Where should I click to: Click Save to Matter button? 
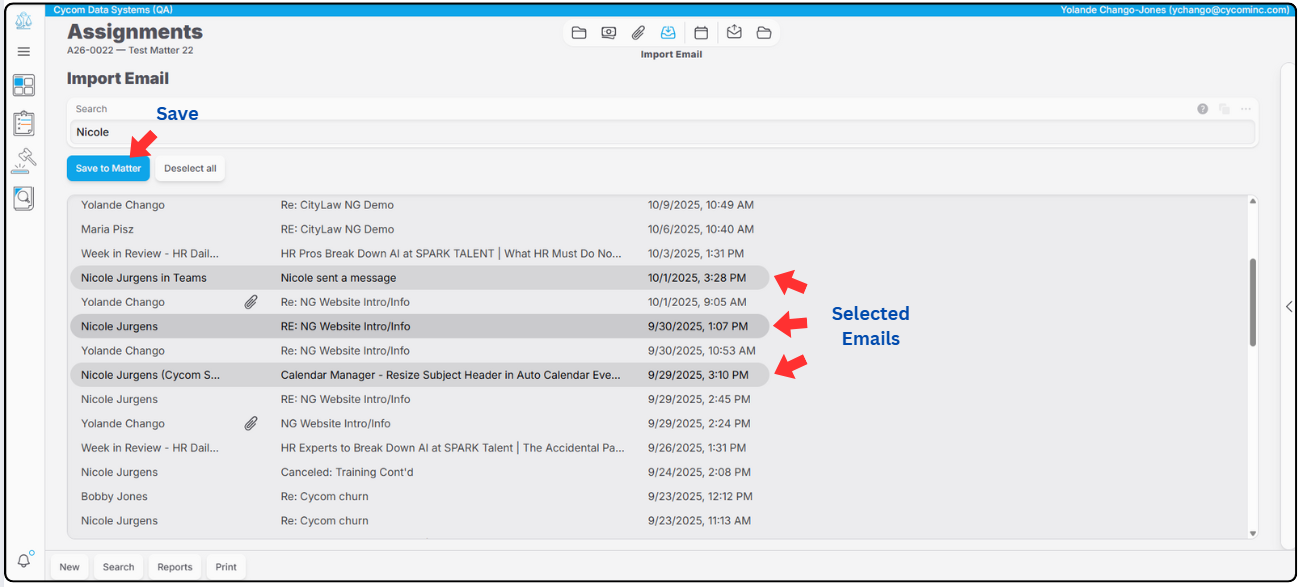click(x=108, y=168)
